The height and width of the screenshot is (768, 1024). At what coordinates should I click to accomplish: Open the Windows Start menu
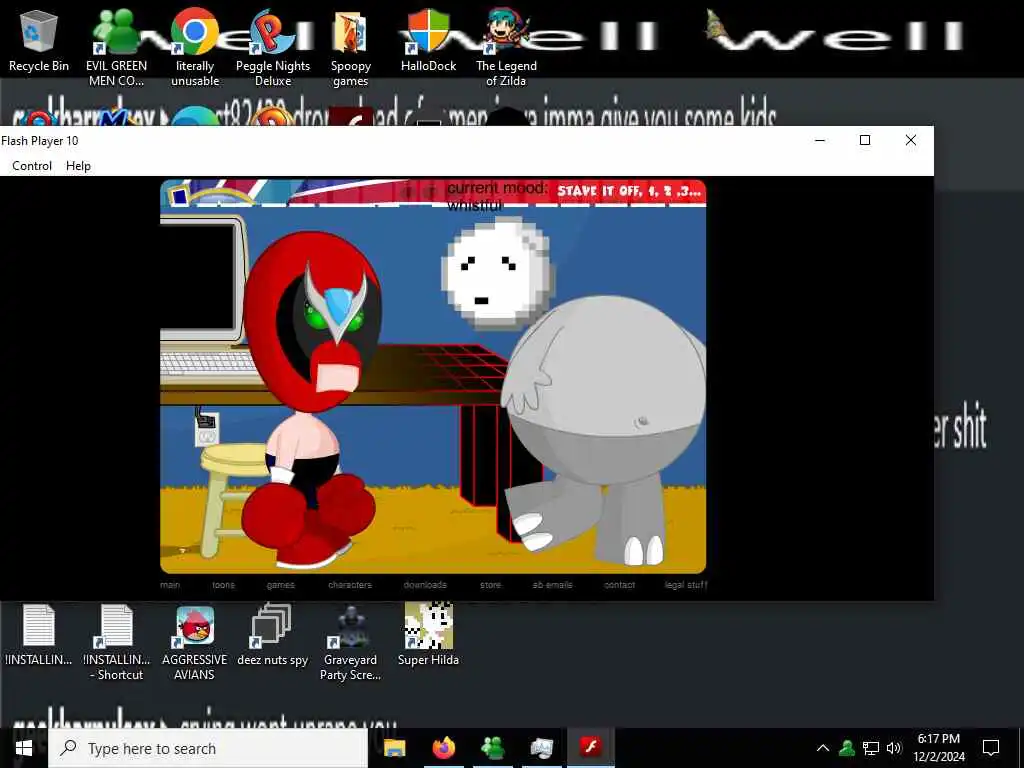pos(24,748)
